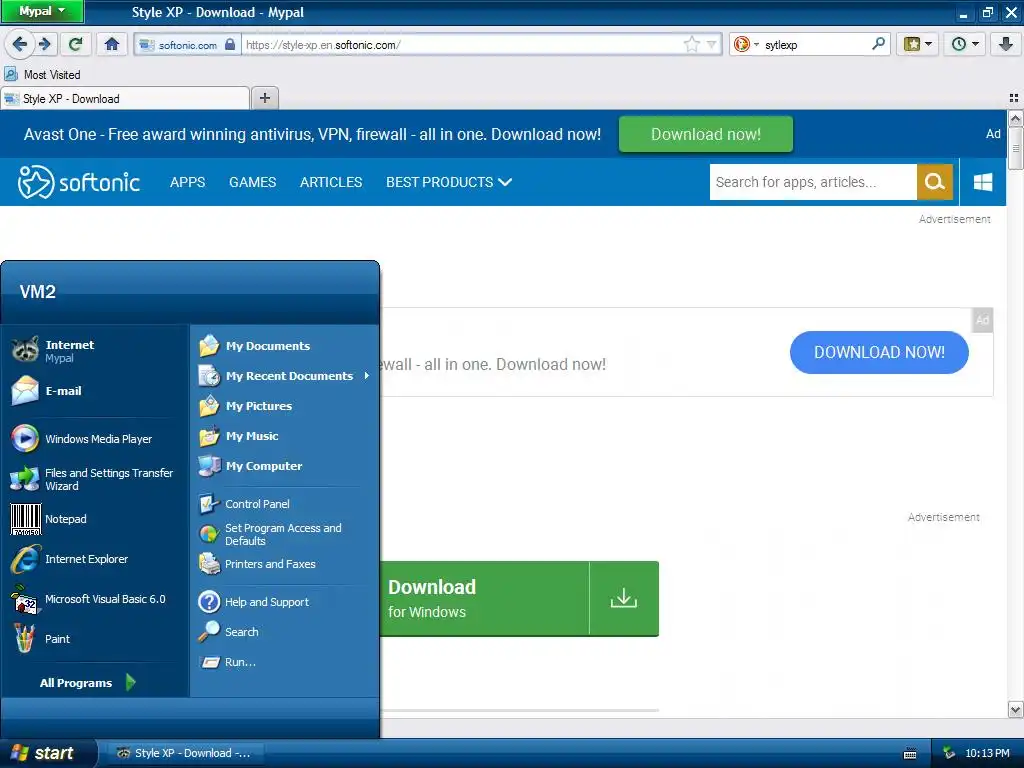Expand All Programs in Start menu

88,682
